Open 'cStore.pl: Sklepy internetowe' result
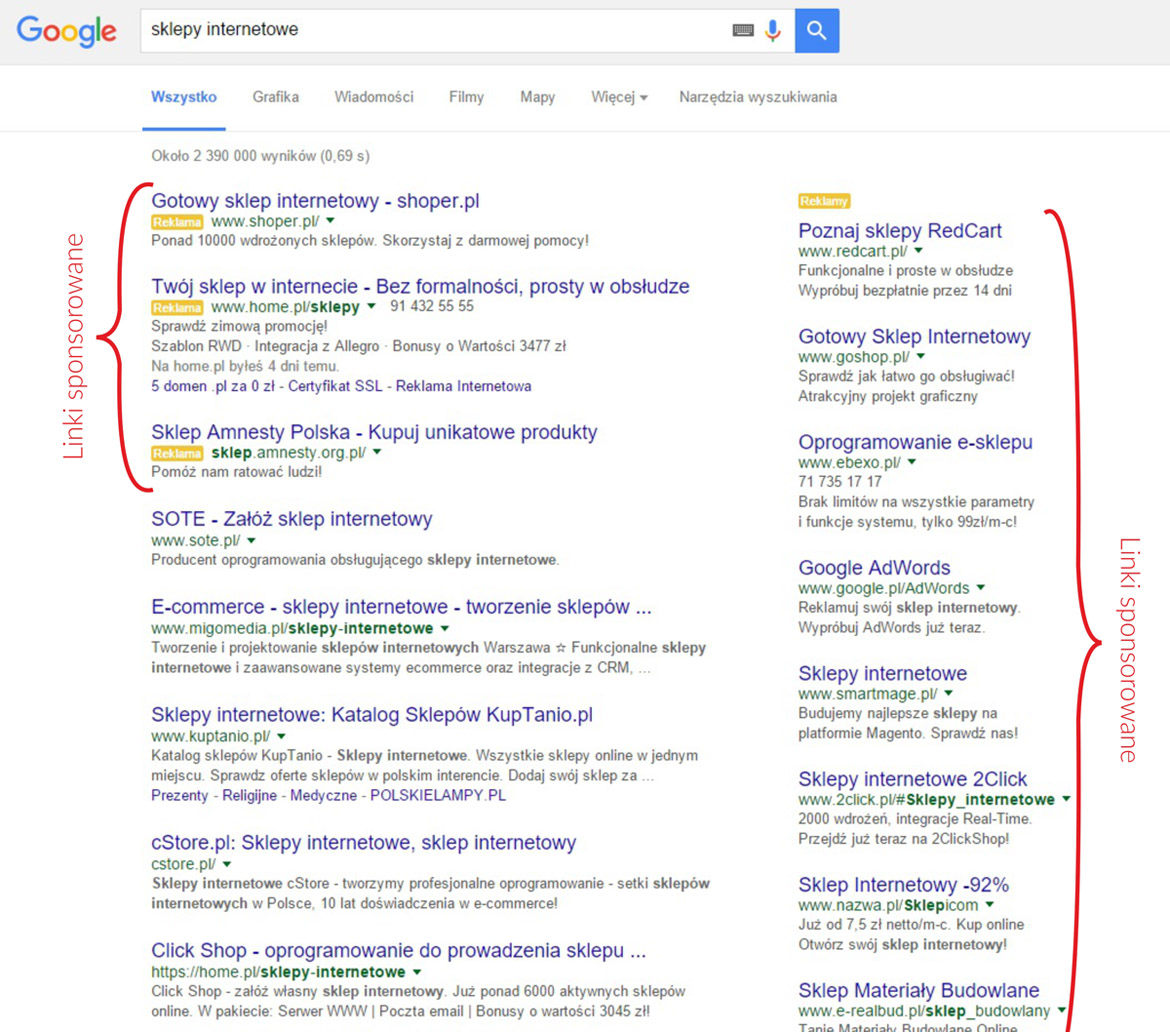This screenshot has width=1170, height=1032. coord(363,843)
